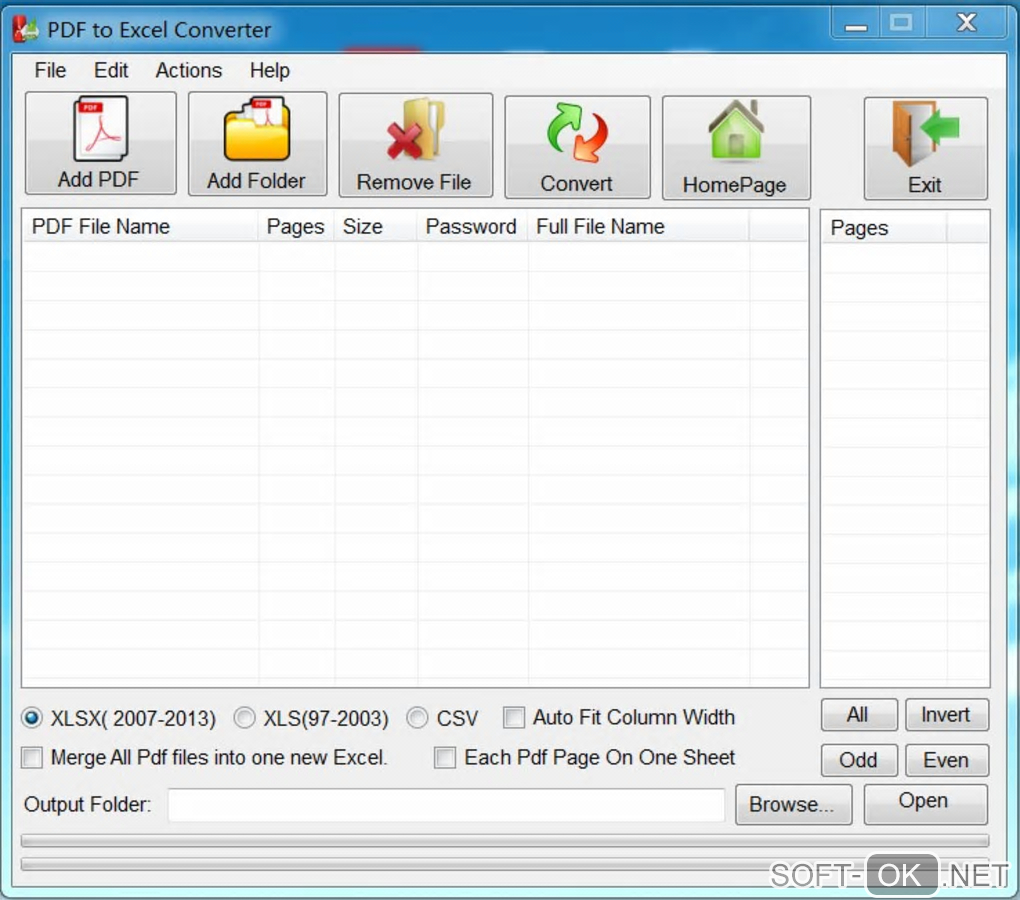Minimize the PDF to Excel Converter window
Viewport: 1020px width, 900px height.
[855, 25]
